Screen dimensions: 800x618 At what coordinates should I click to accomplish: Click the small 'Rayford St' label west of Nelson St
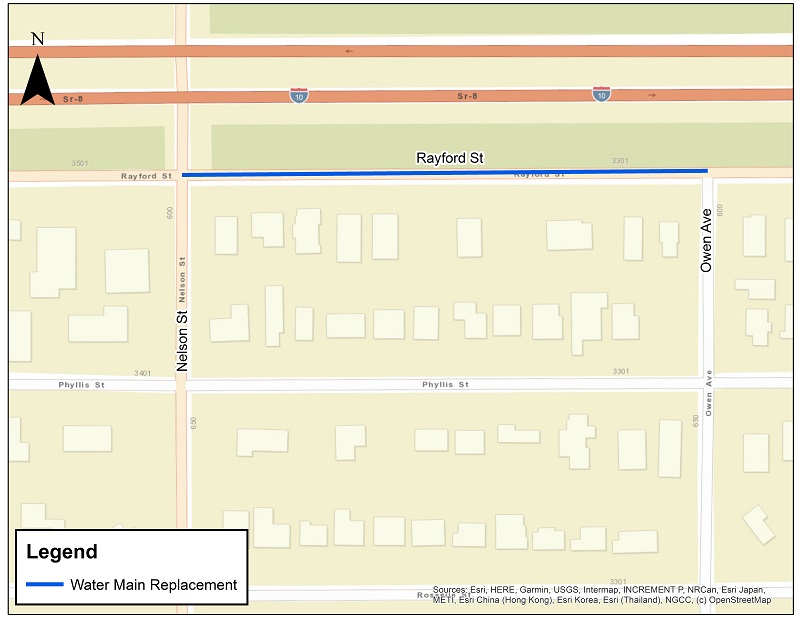[x=146, y=176]
